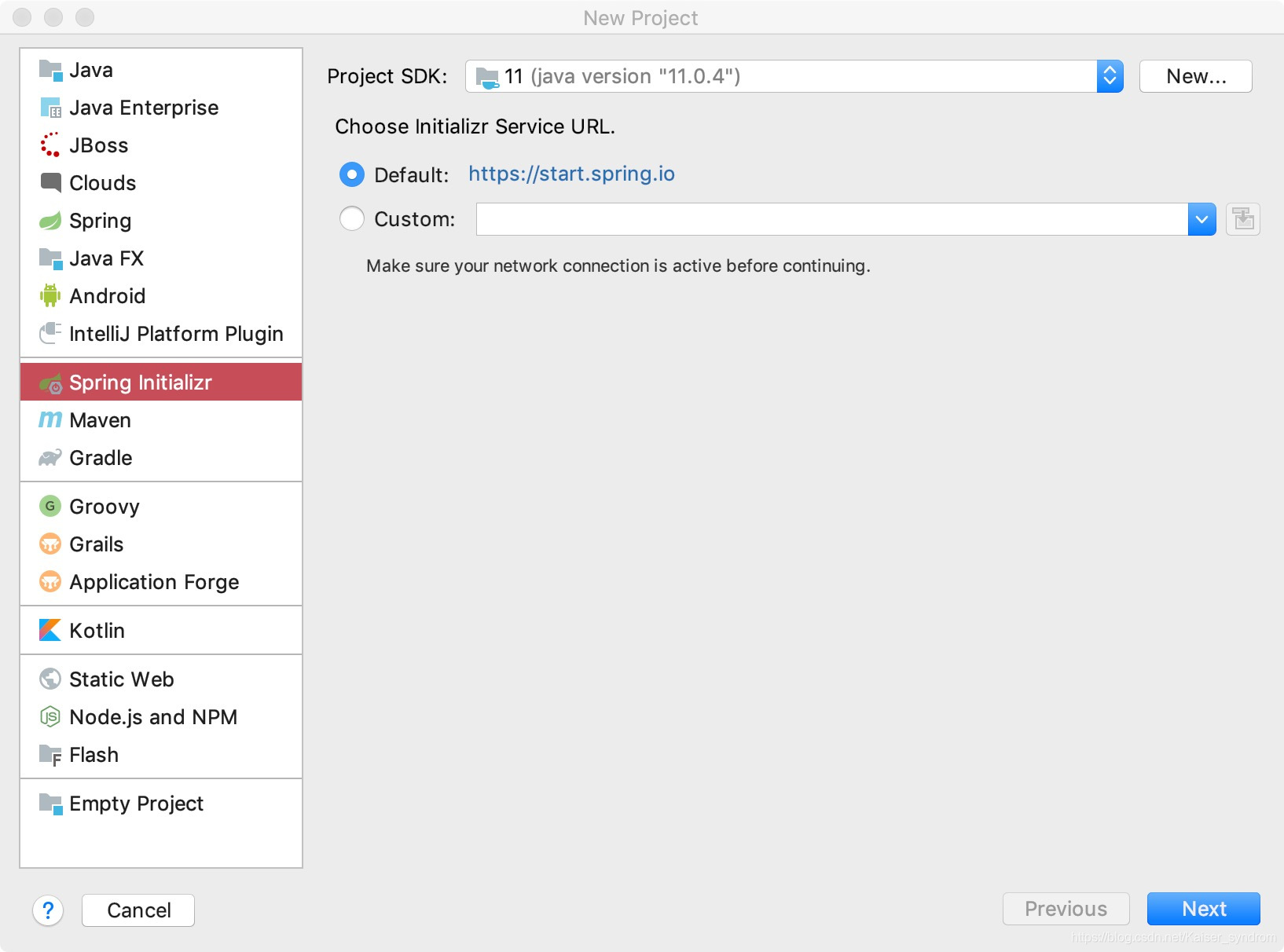This screenshot has width=1284, height=952.
Task: Select the Custom URL radio button
Action: tap(351, 218)
